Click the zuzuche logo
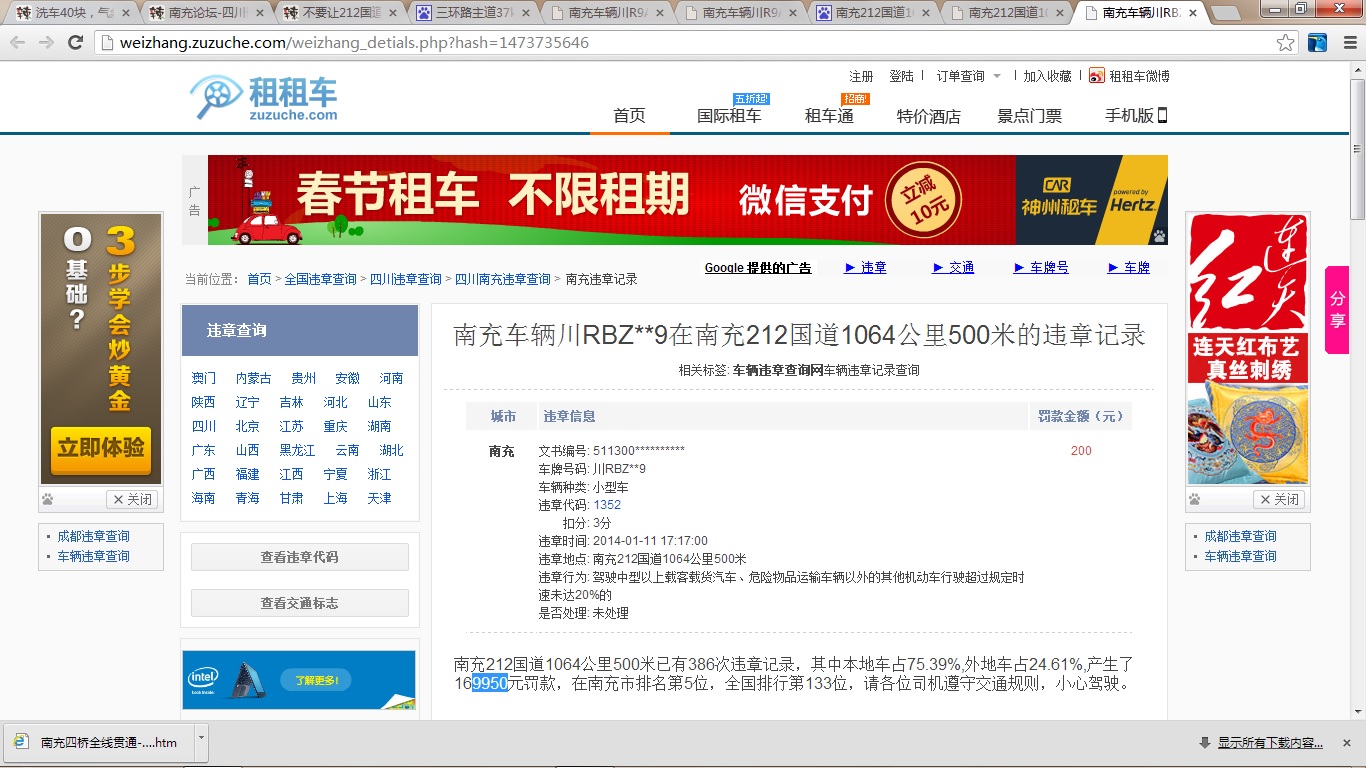Viewport: 1366px width, 768px height. [264, 99]
